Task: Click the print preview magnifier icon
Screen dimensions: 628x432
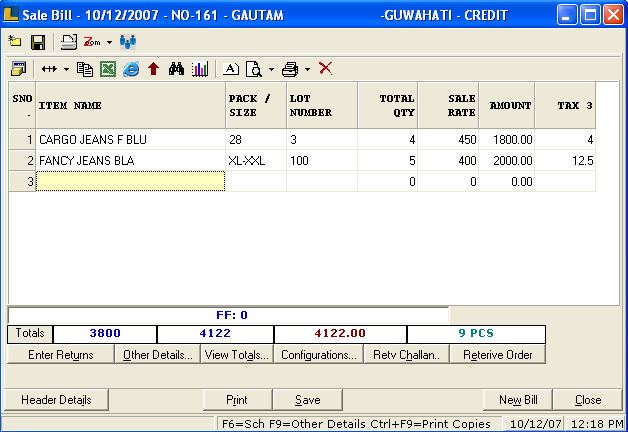Action: pyautogui.click(x=254, y=69)
